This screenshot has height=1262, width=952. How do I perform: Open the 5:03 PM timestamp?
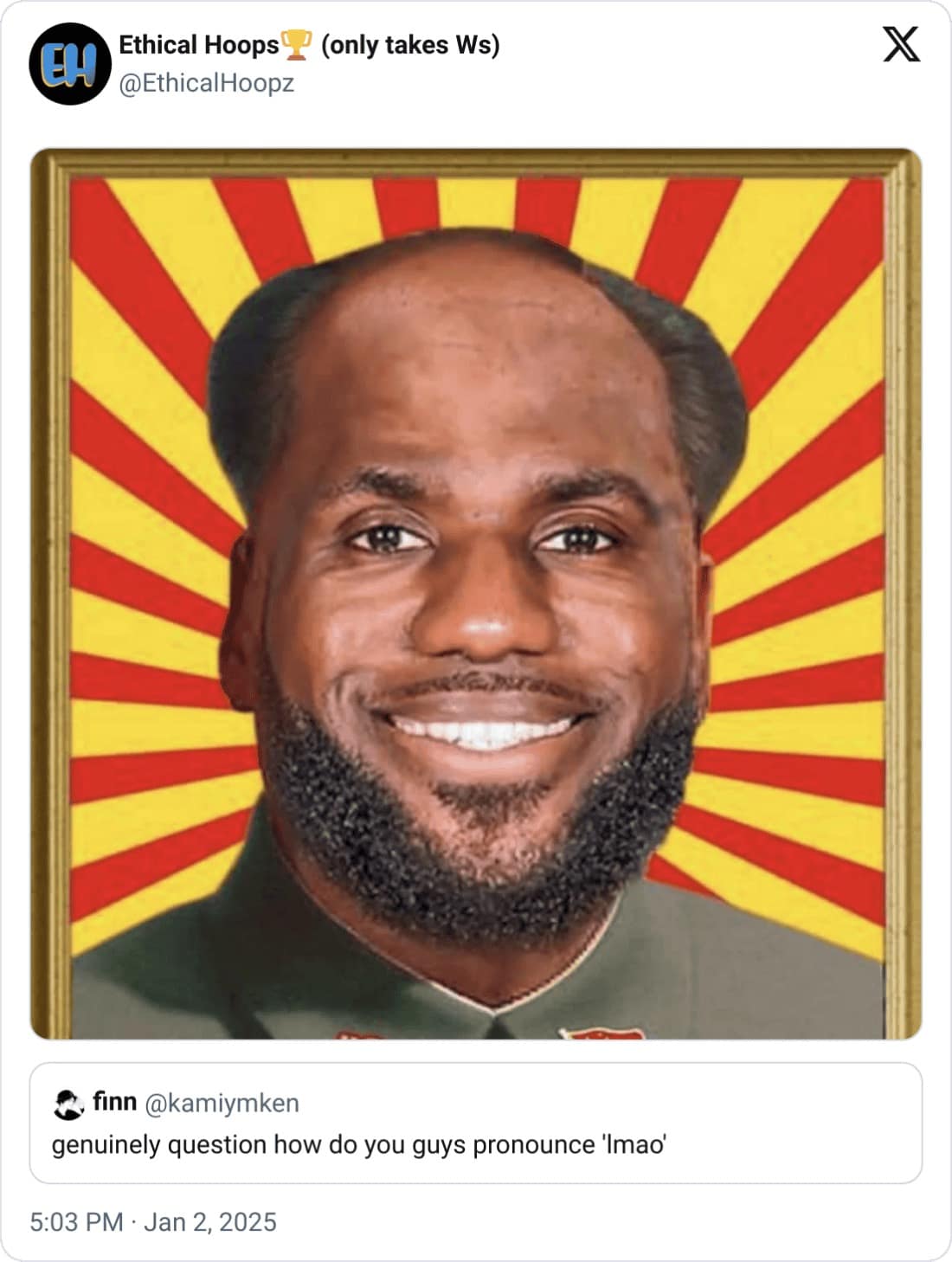(x=77, y=1222)
